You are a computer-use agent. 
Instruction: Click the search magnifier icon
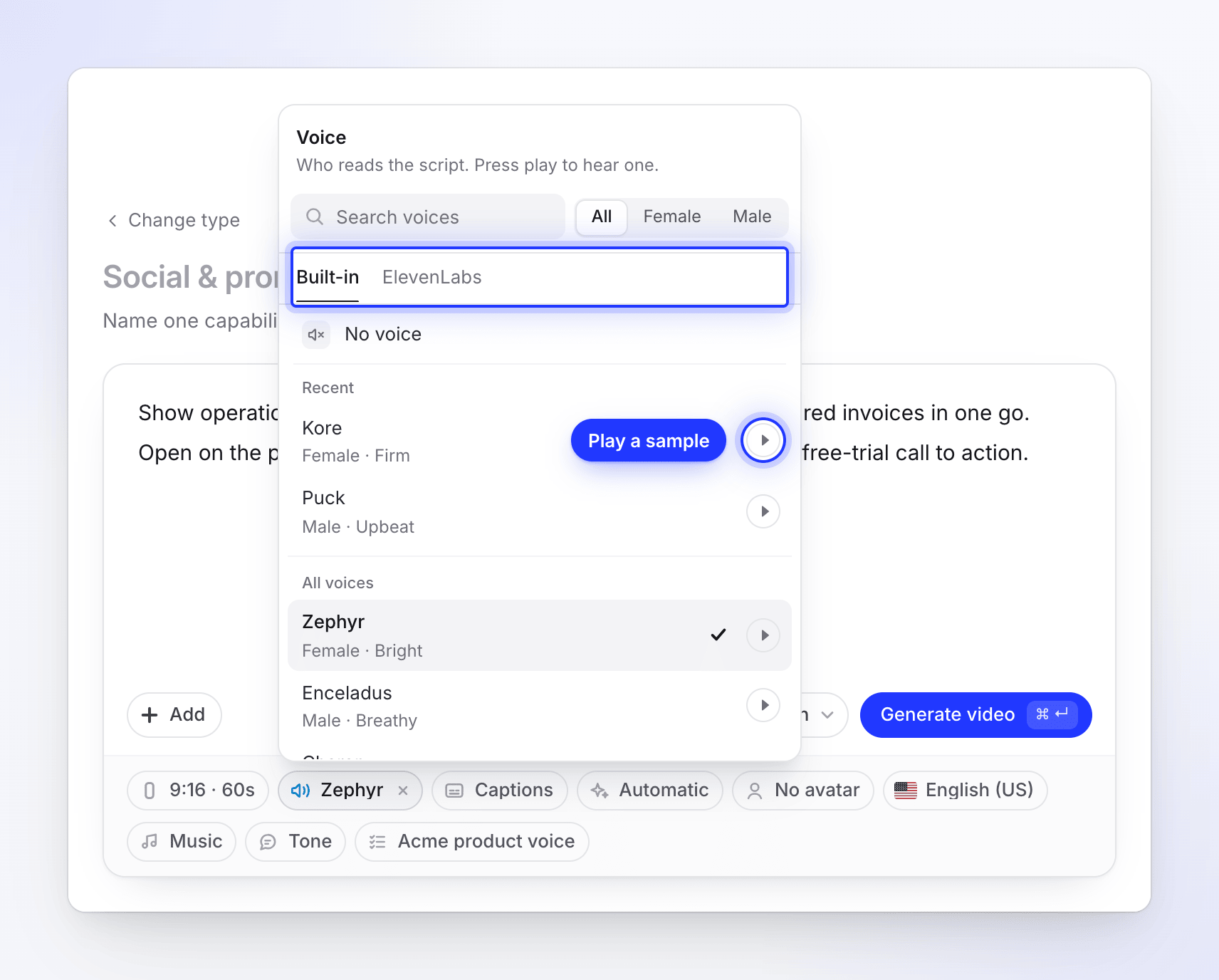315,217
